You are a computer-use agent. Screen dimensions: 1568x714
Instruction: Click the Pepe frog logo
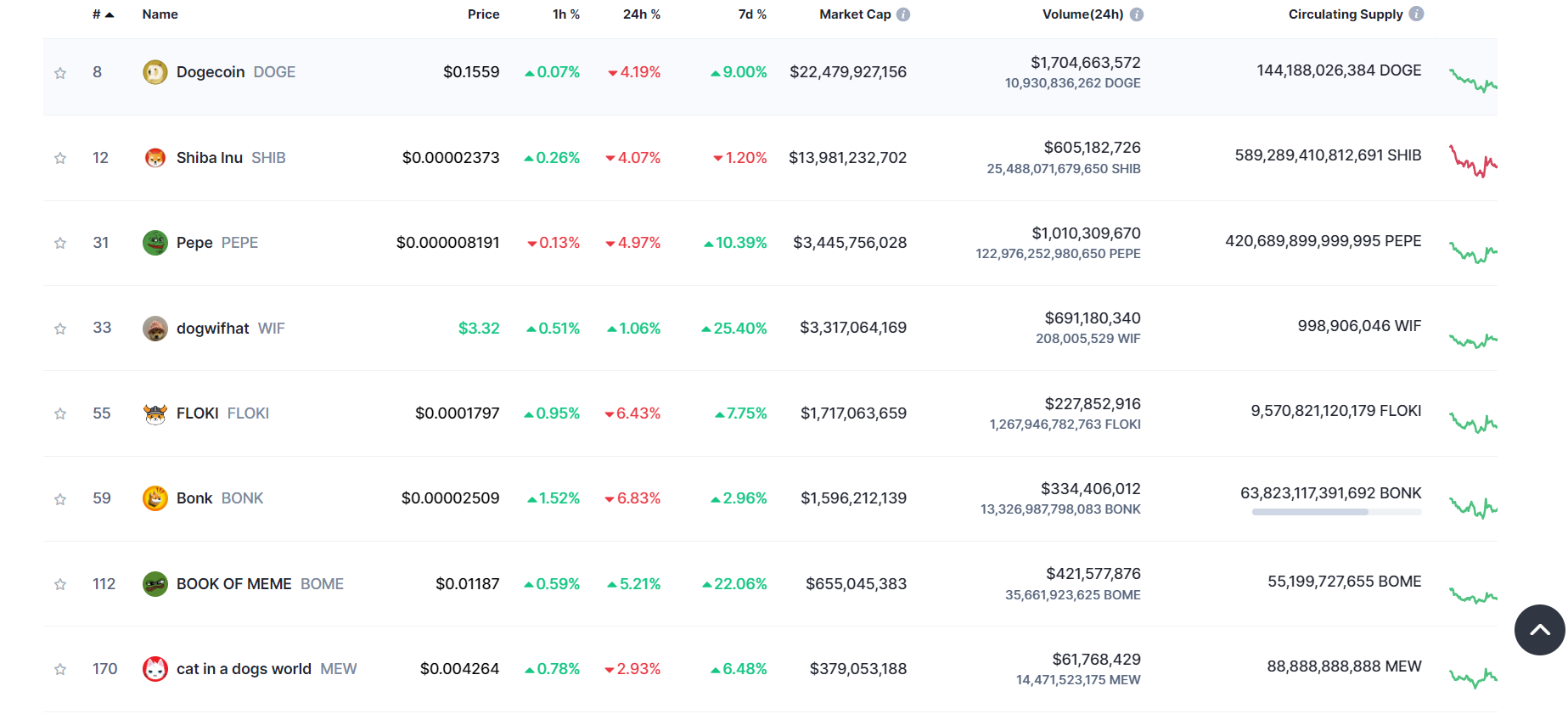click(x=155, y=243)
